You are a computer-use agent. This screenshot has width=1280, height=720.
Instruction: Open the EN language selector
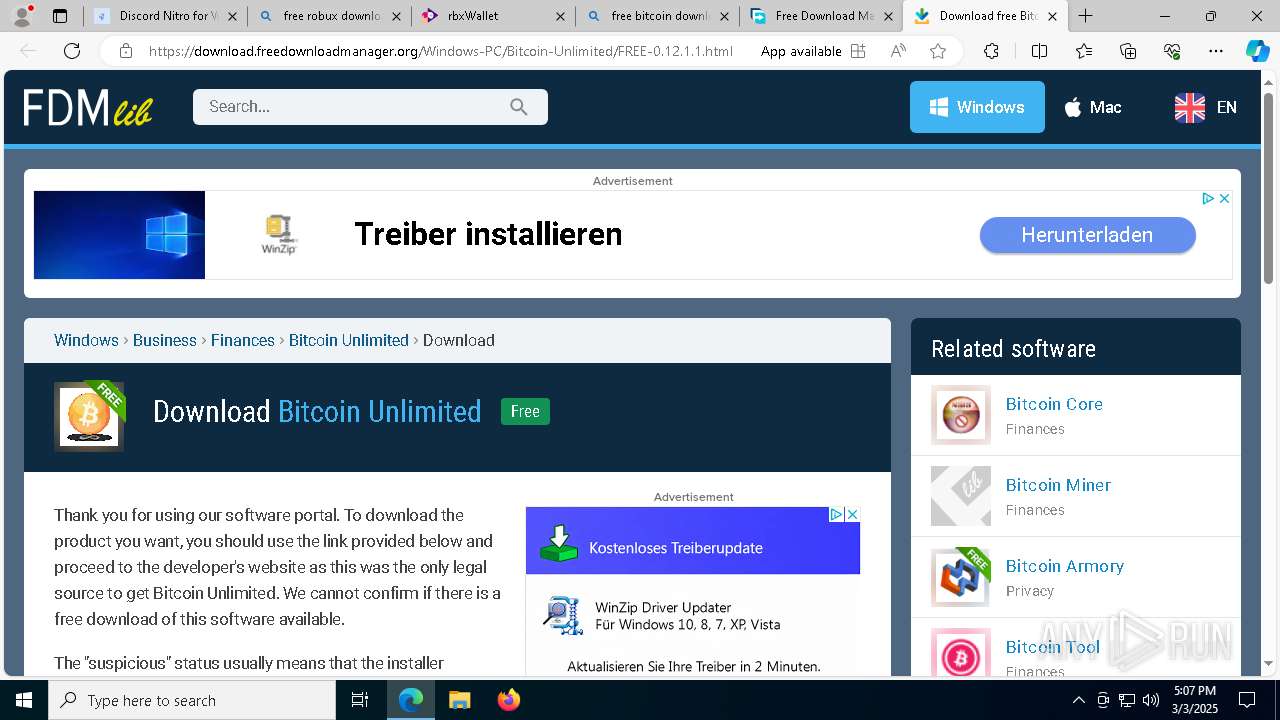tap(1206, 107)
